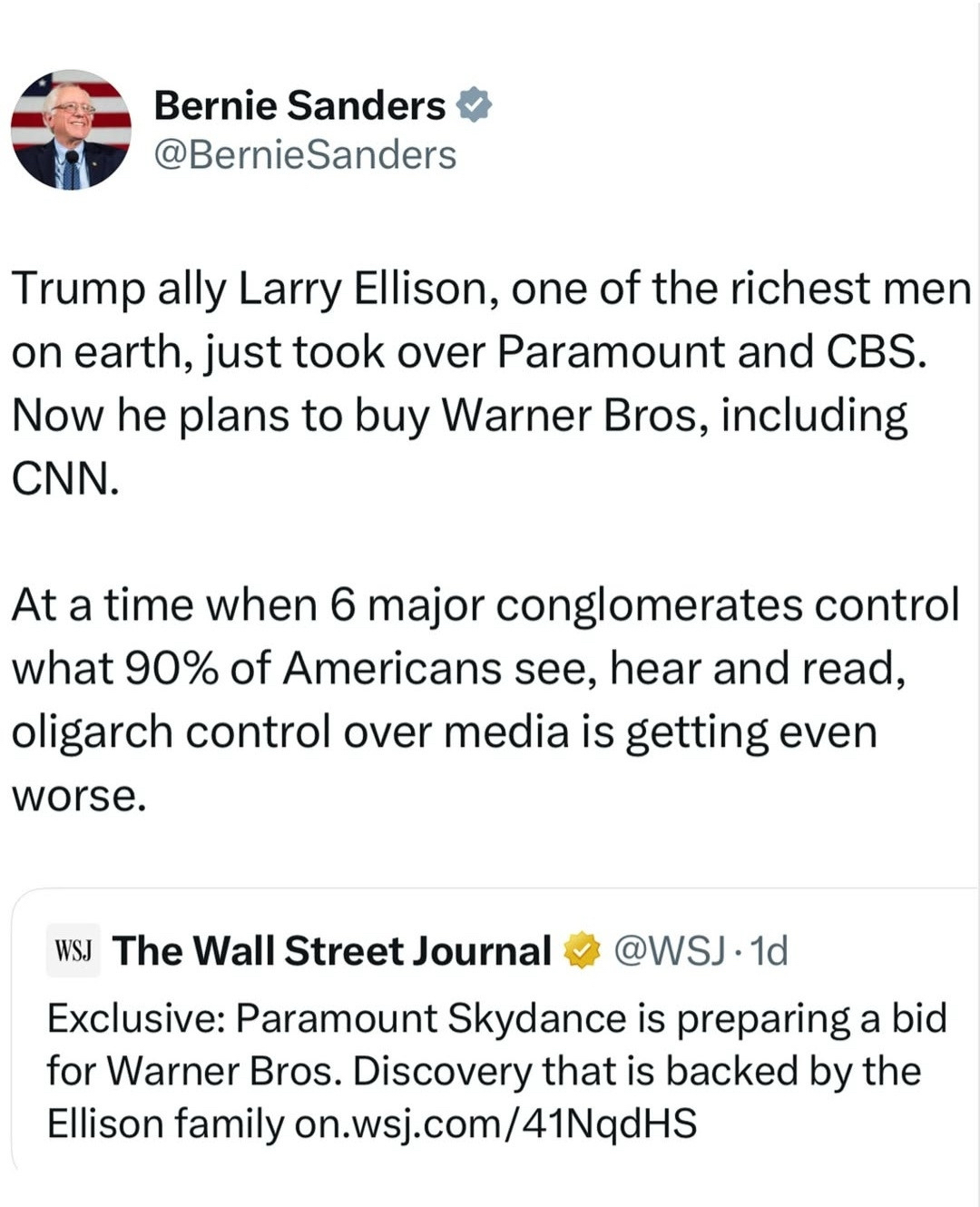Open the Bernie Sanders display name
Screen dimensions: 980x1207
click(x=299, y=105)
